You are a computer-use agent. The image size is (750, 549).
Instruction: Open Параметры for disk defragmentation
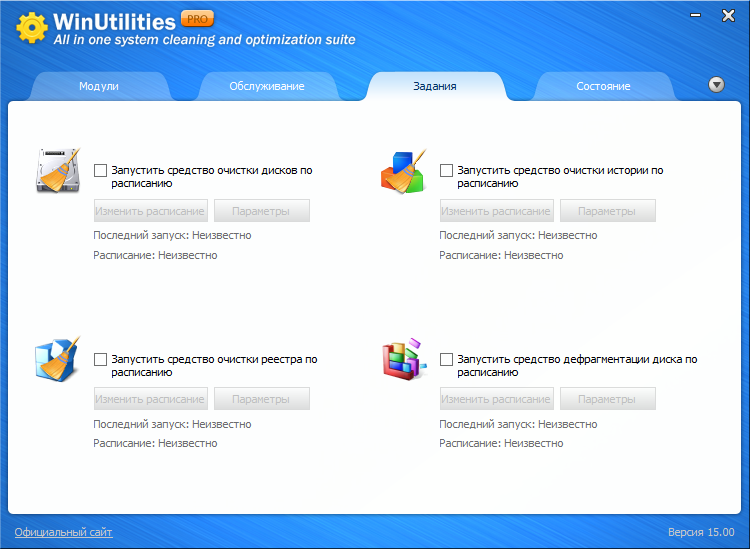coord(607,399)
